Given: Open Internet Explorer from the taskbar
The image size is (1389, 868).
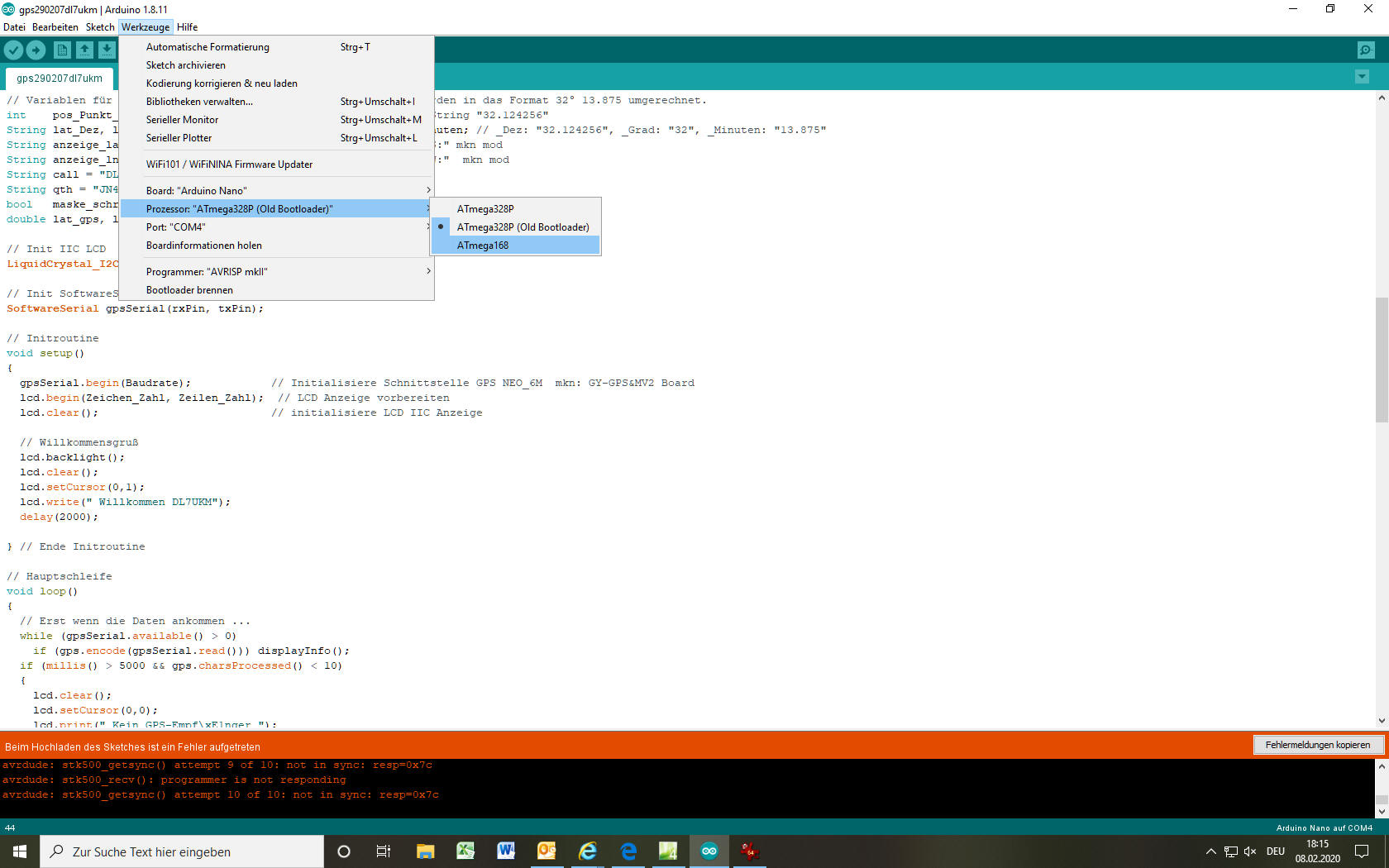Looking at the screenshot, I should click(x=588, y=851).
